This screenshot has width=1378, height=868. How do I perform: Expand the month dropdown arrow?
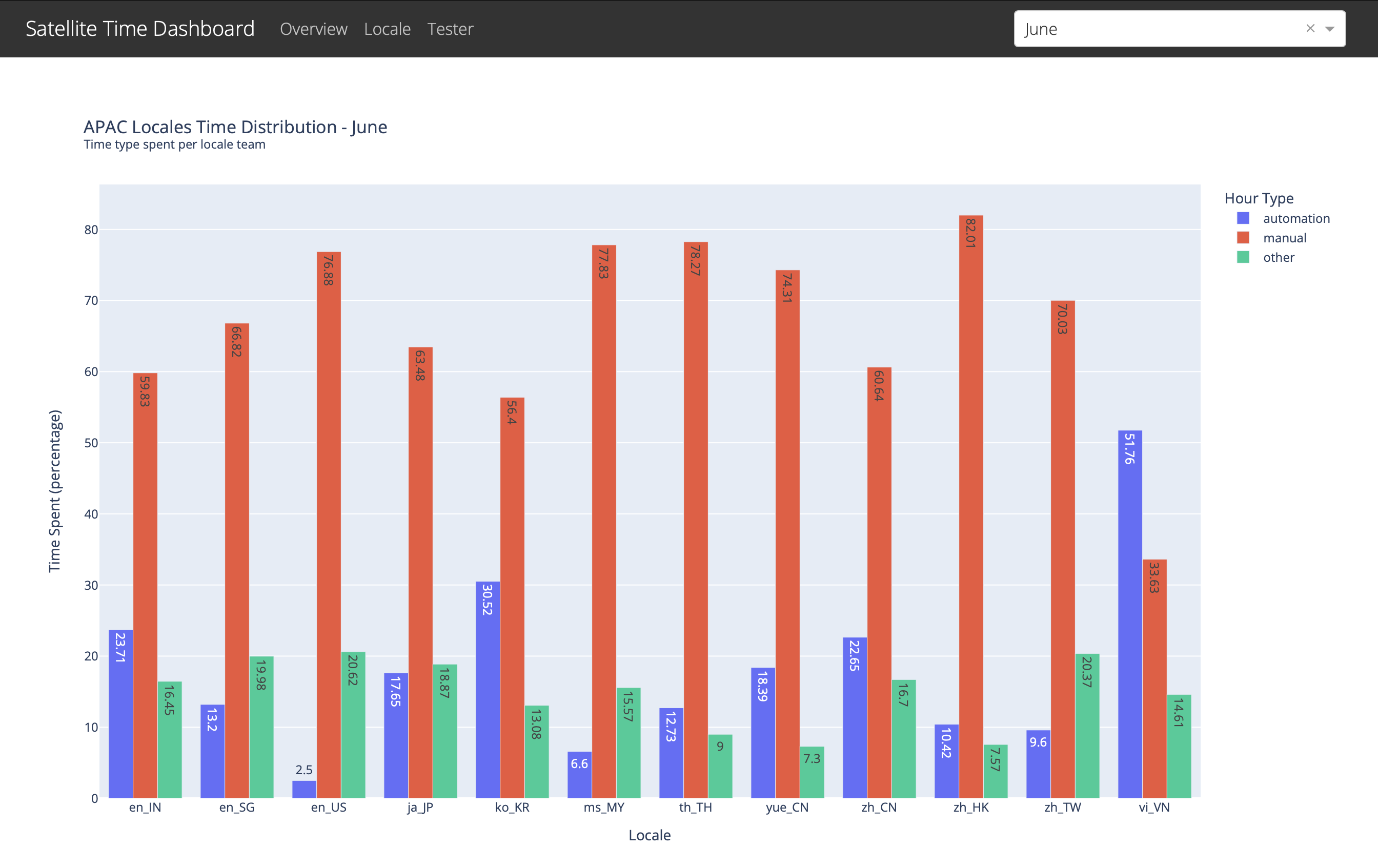[x=1329, y=29]
